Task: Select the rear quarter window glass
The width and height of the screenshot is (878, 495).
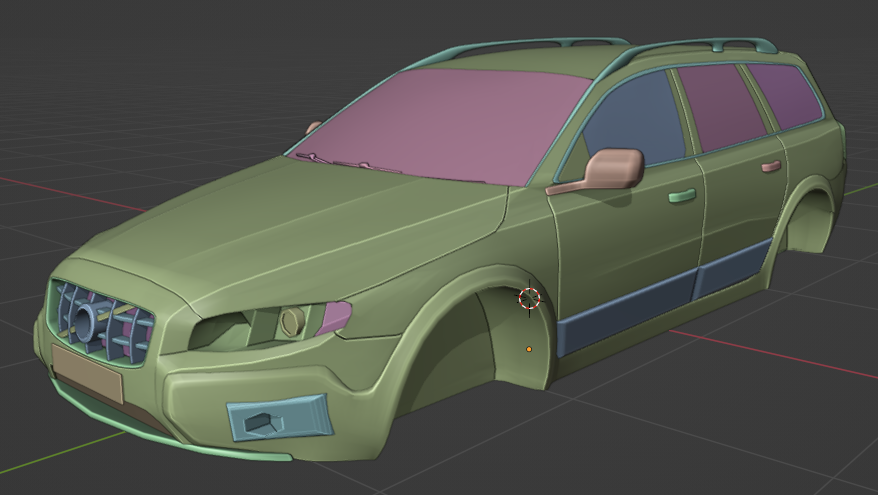Action: (785, 94)
